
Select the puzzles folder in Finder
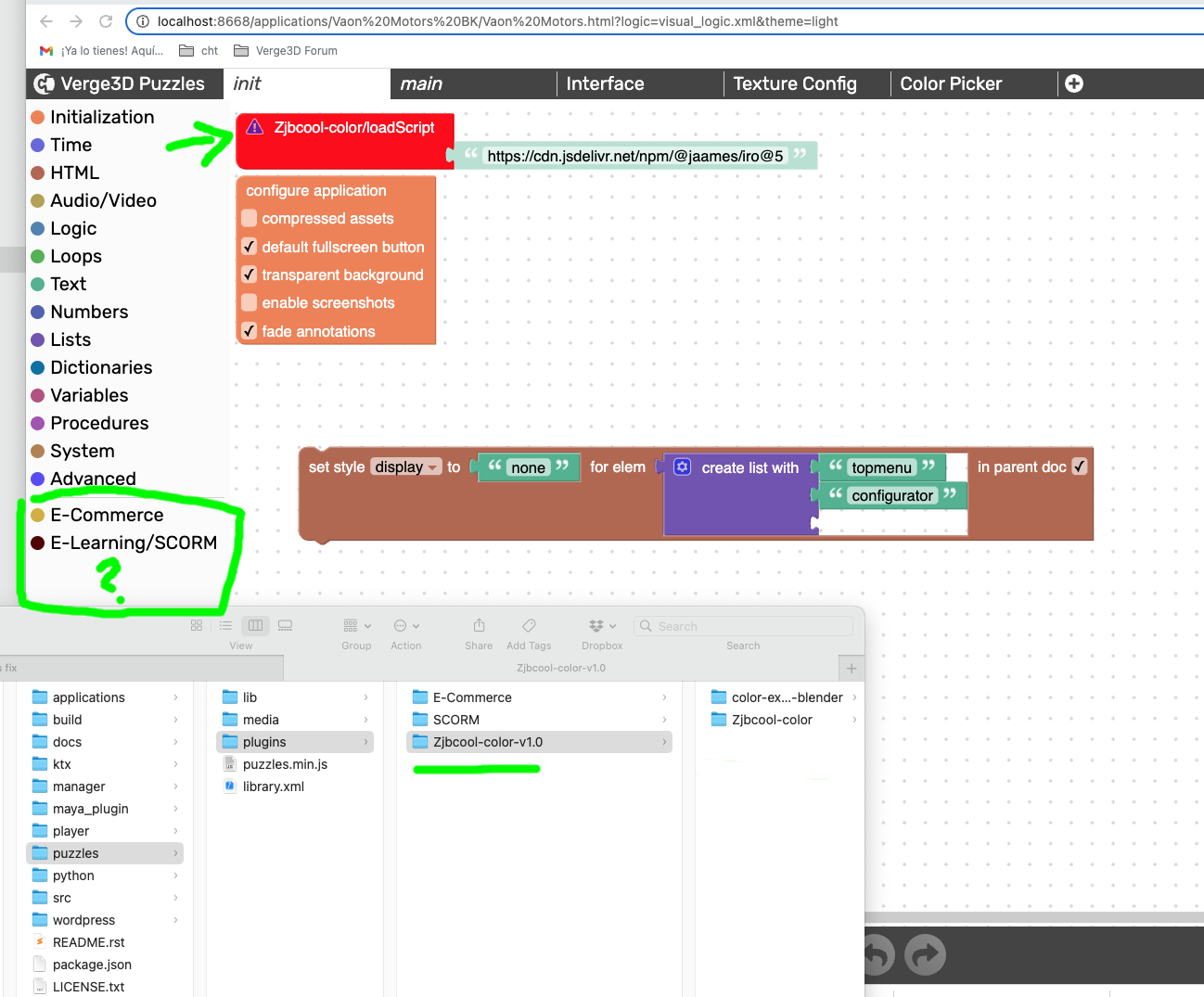[105, 853]
